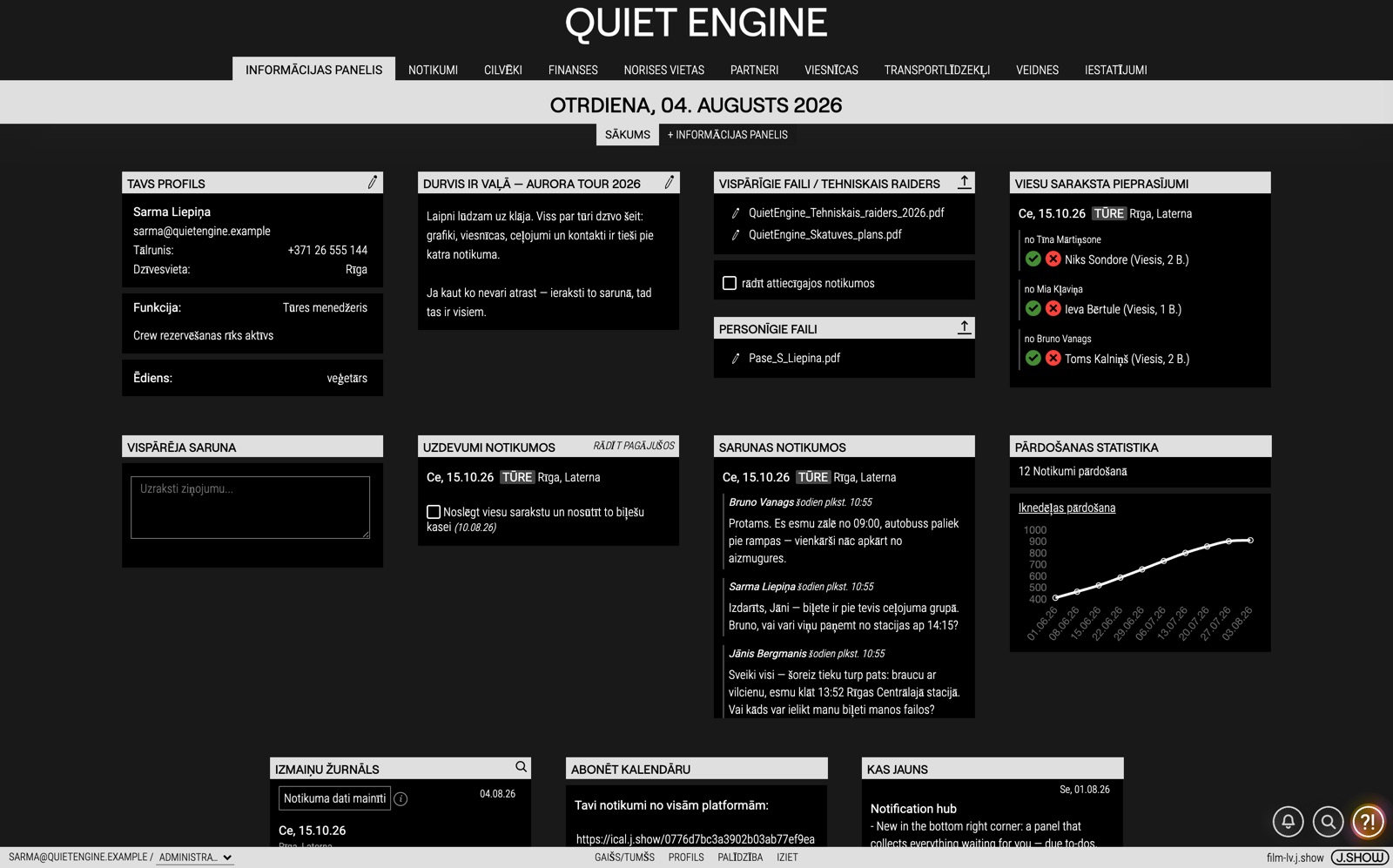Click Rādīt pagājušos in Uzdevumi panel
The width and height of the screenshot is (1393, 868).
[634, 446]
